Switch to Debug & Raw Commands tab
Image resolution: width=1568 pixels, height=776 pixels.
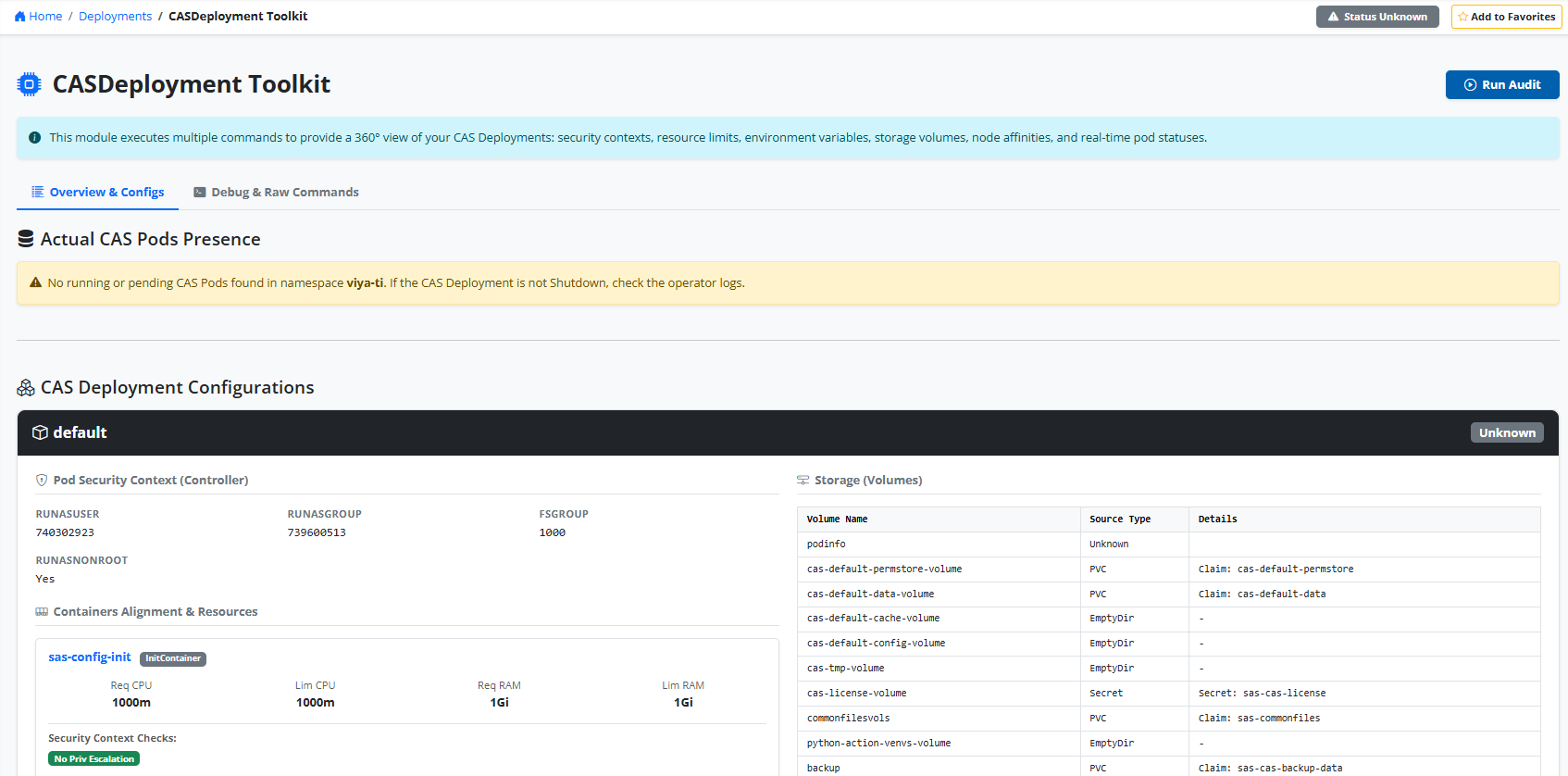pyautogui.click(x=276, y=193)
